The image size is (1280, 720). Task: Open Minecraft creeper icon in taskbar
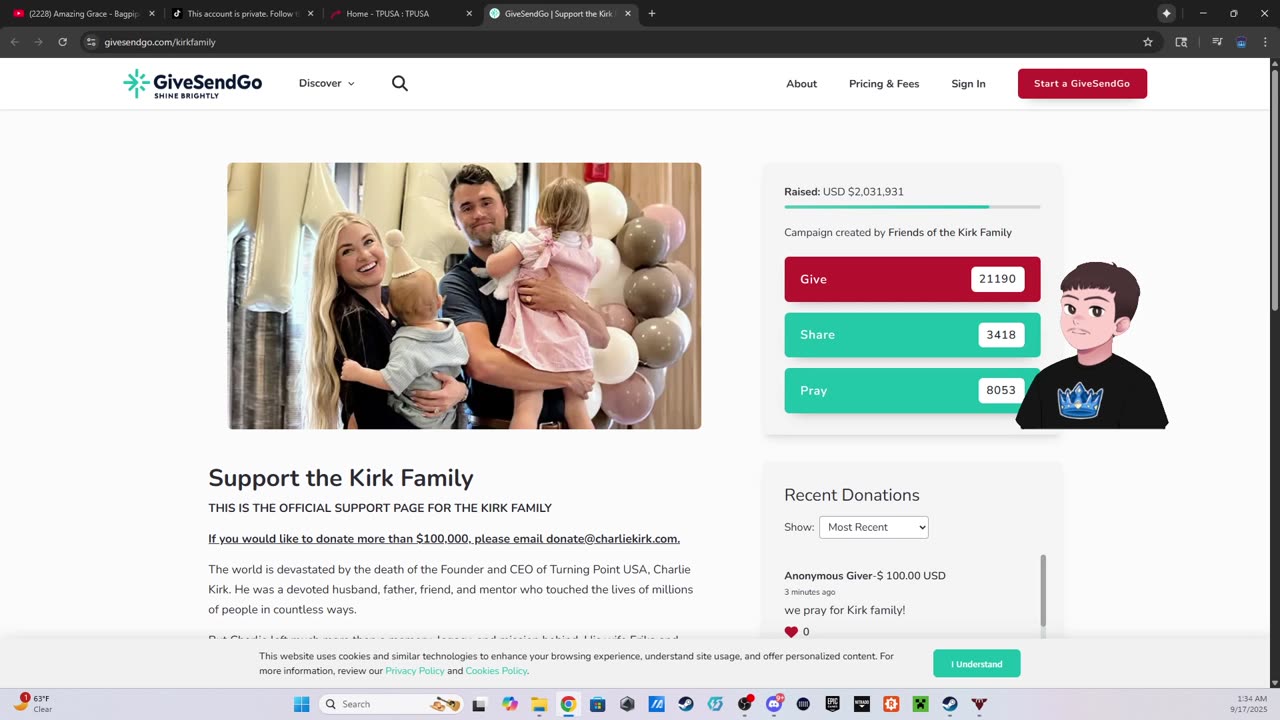click(920, 704)
